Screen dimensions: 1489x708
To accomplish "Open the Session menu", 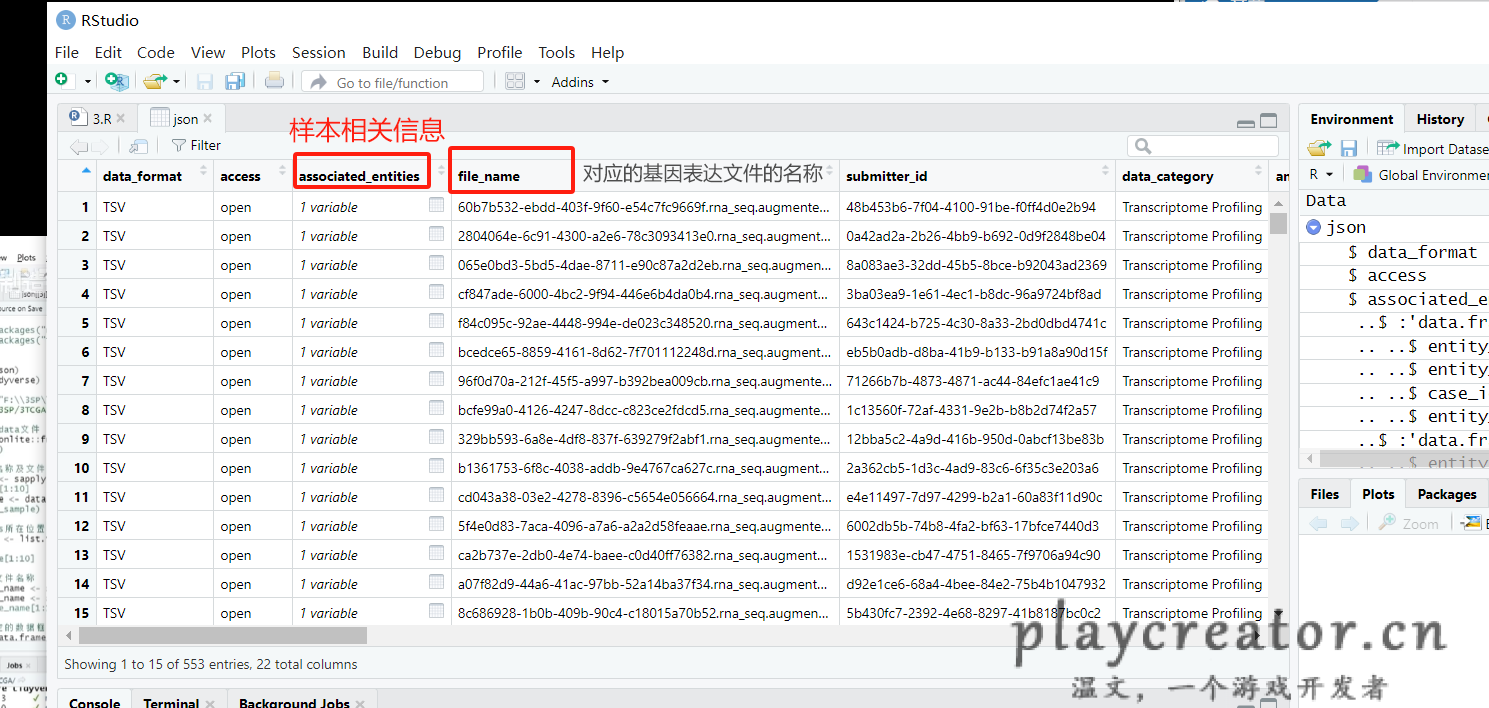I will pos(318,52).
